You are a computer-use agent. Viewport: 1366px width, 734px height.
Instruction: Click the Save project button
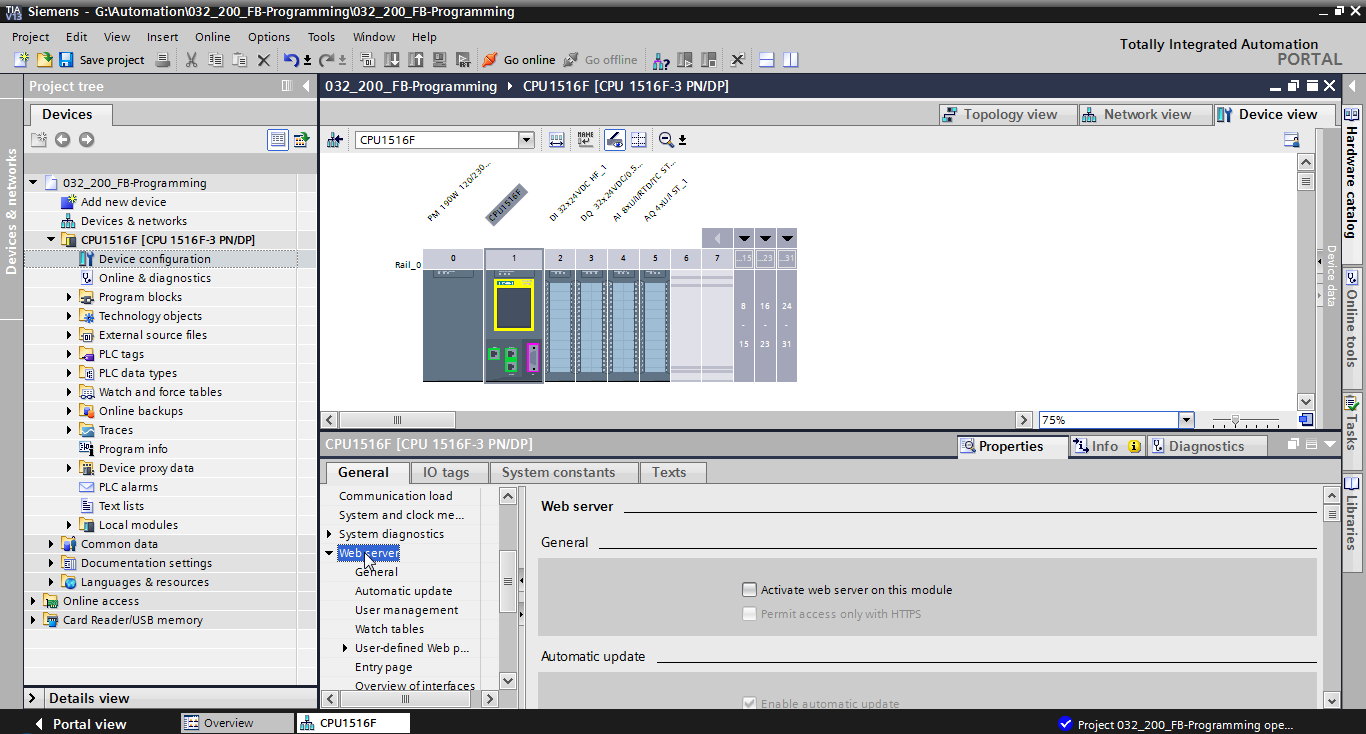click(101, 60)
